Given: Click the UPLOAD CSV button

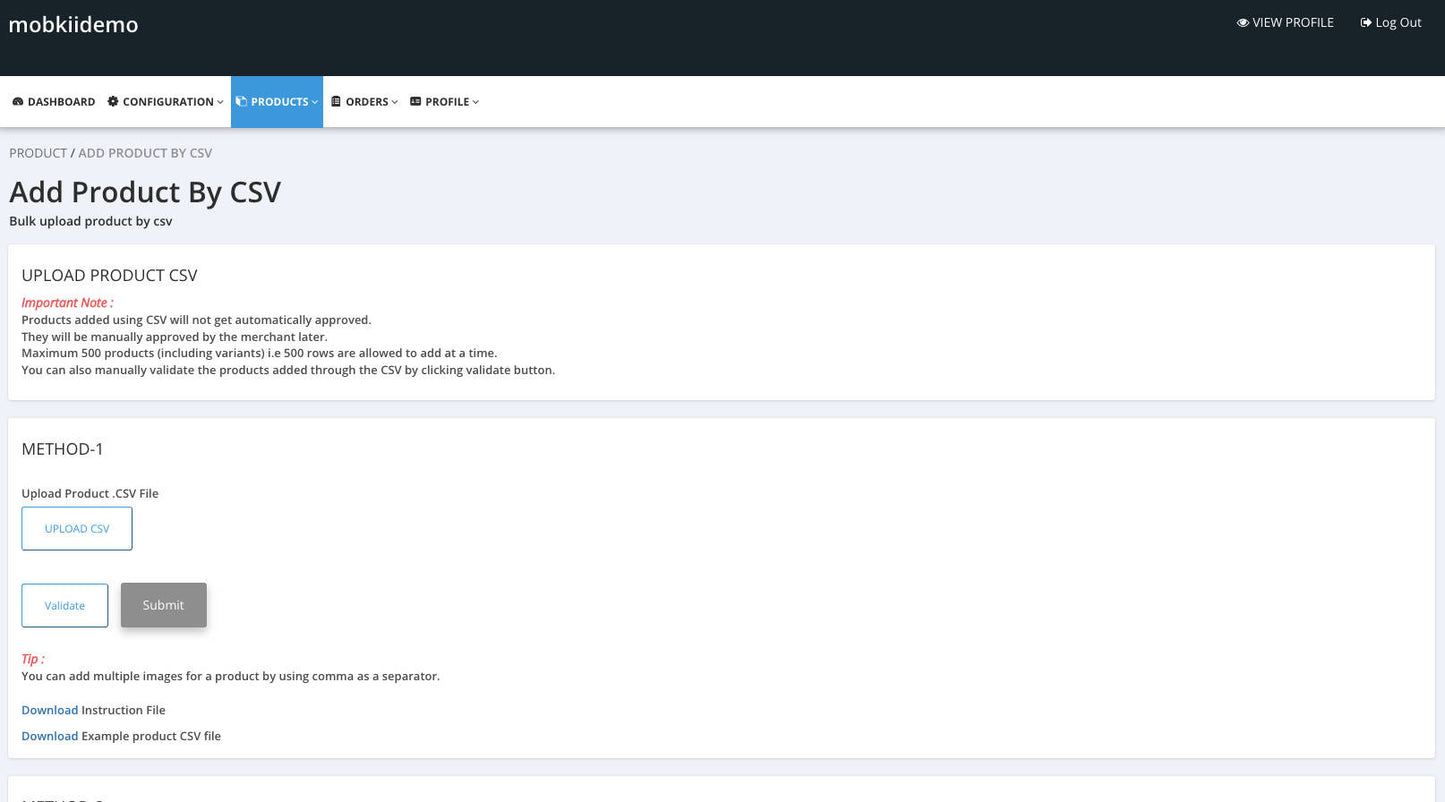Looking at the screenshot, I should click(77, 529).
